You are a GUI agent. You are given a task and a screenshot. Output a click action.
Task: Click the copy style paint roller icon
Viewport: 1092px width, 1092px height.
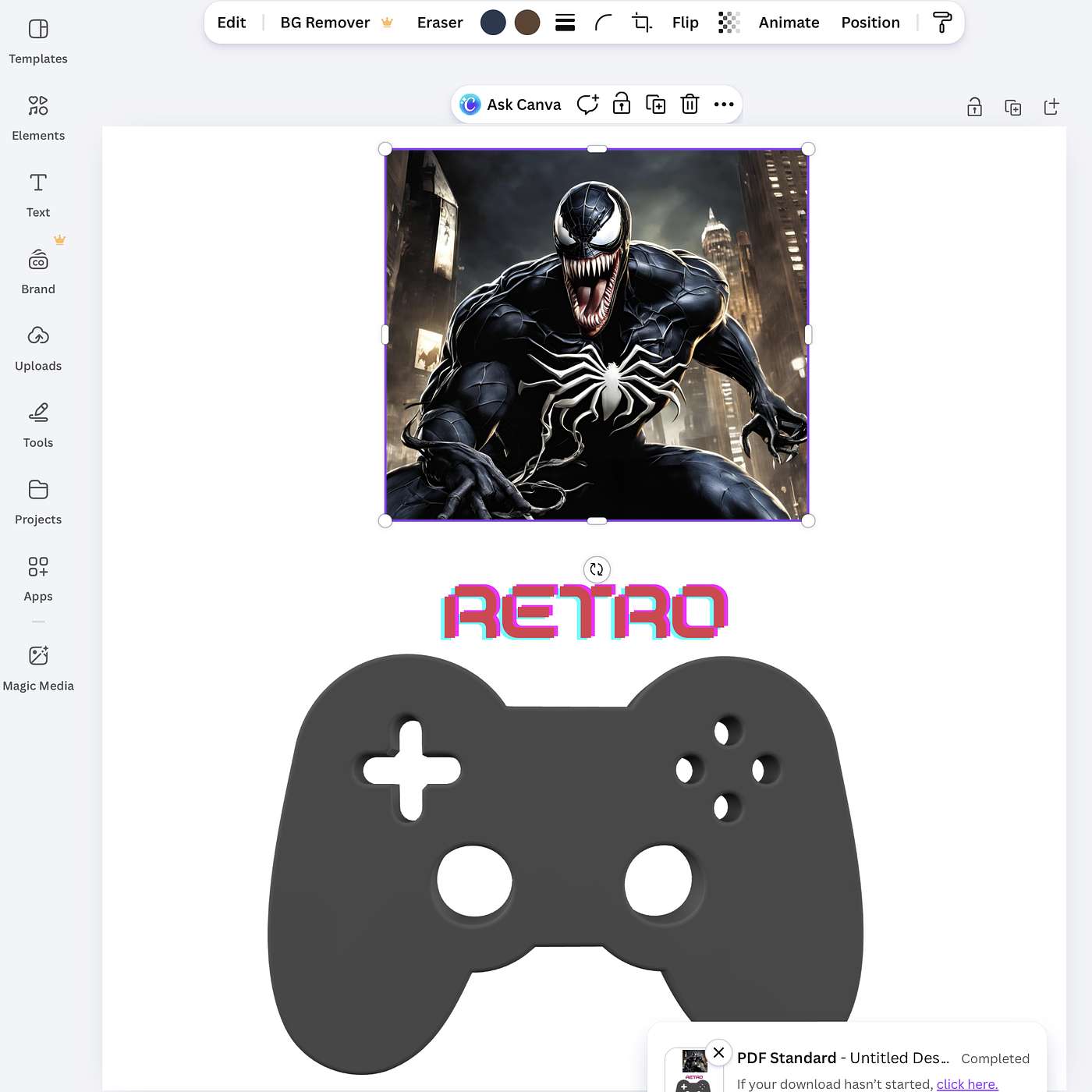coord(942,23)
